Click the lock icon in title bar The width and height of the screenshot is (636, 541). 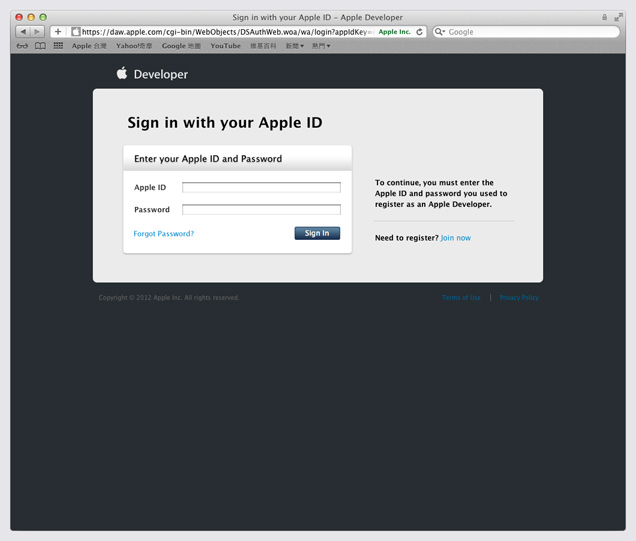click(604, 17)
